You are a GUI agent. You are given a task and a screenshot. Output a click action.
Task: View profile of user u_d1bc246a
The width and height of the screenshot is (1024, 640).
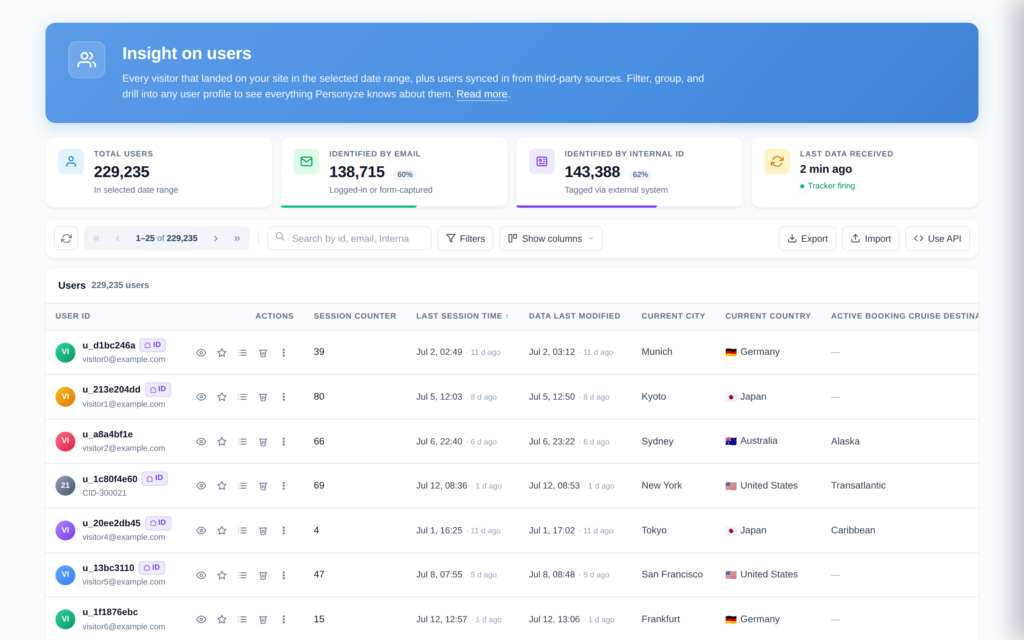tap(201, 353)
